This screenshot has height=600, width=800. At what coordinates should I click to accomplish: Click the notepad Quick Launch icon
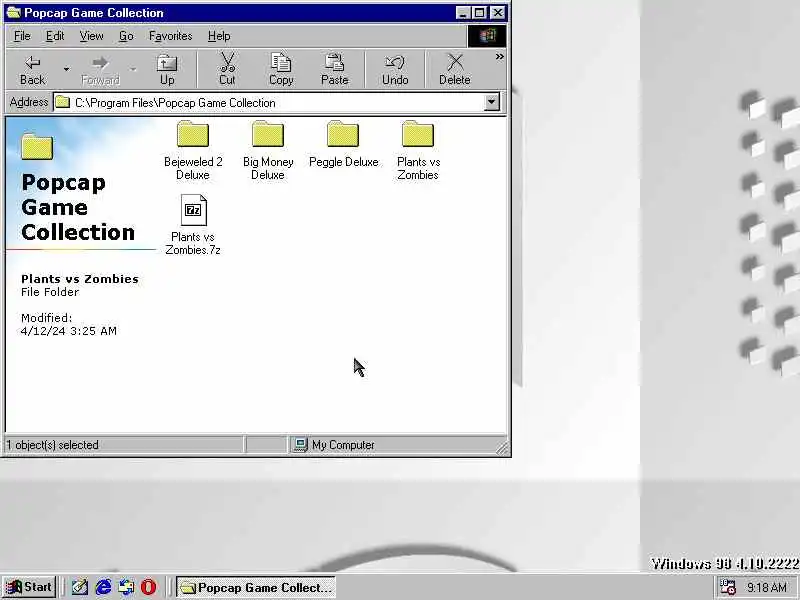pyautogui.click(x=80, y=587)
